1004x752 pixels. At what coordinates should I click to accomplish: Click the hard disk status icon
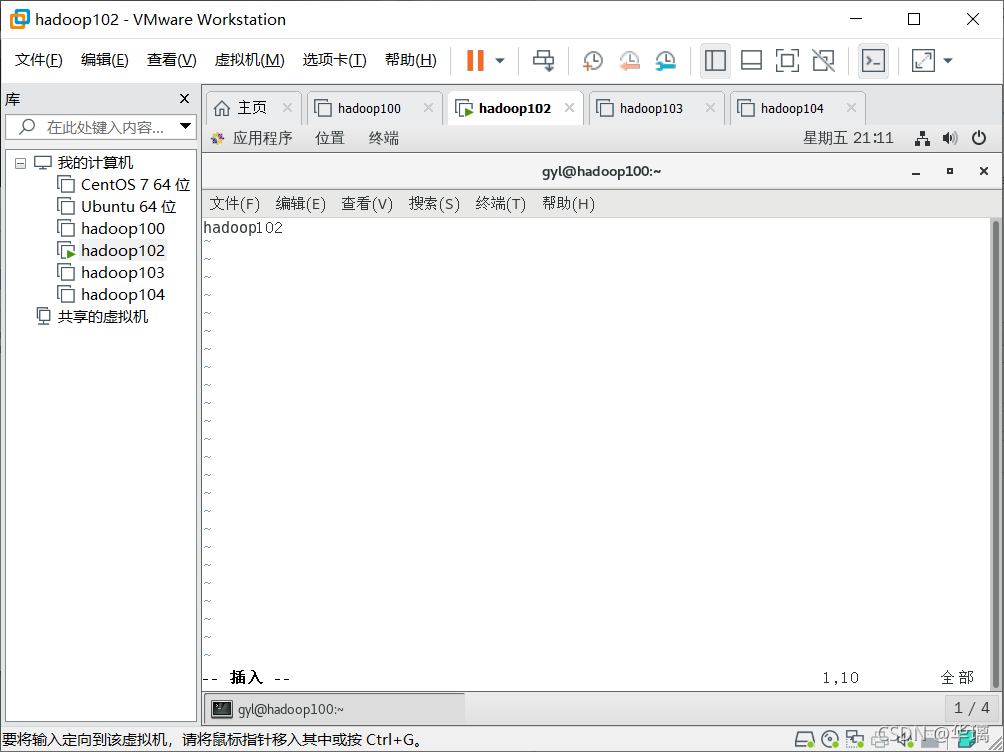pos(806,739)
